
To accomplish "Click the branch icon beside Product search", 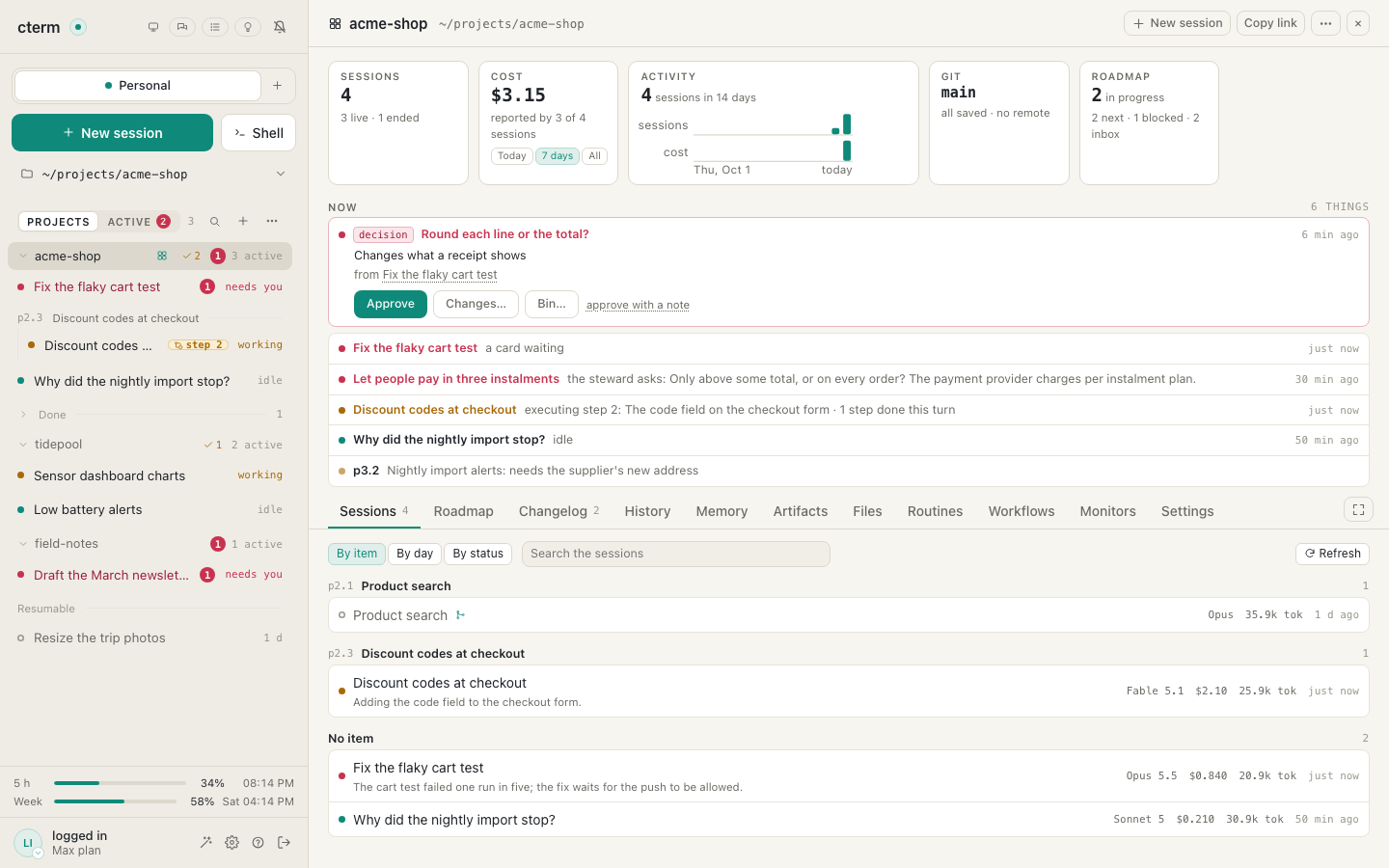I will pos(460,615).
